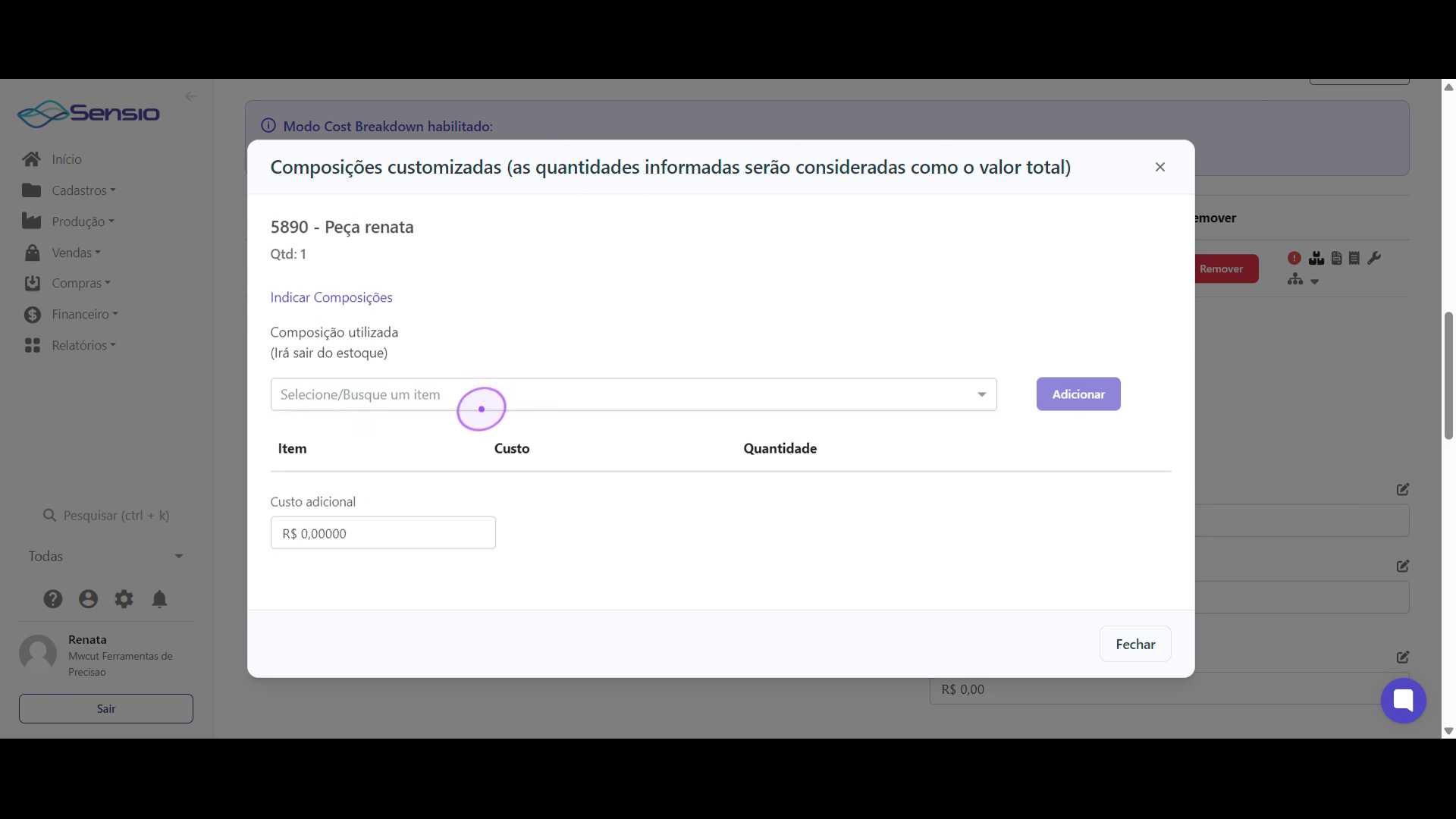
Task: Click the Cadastros folder icon
Action: pos(32,190)
